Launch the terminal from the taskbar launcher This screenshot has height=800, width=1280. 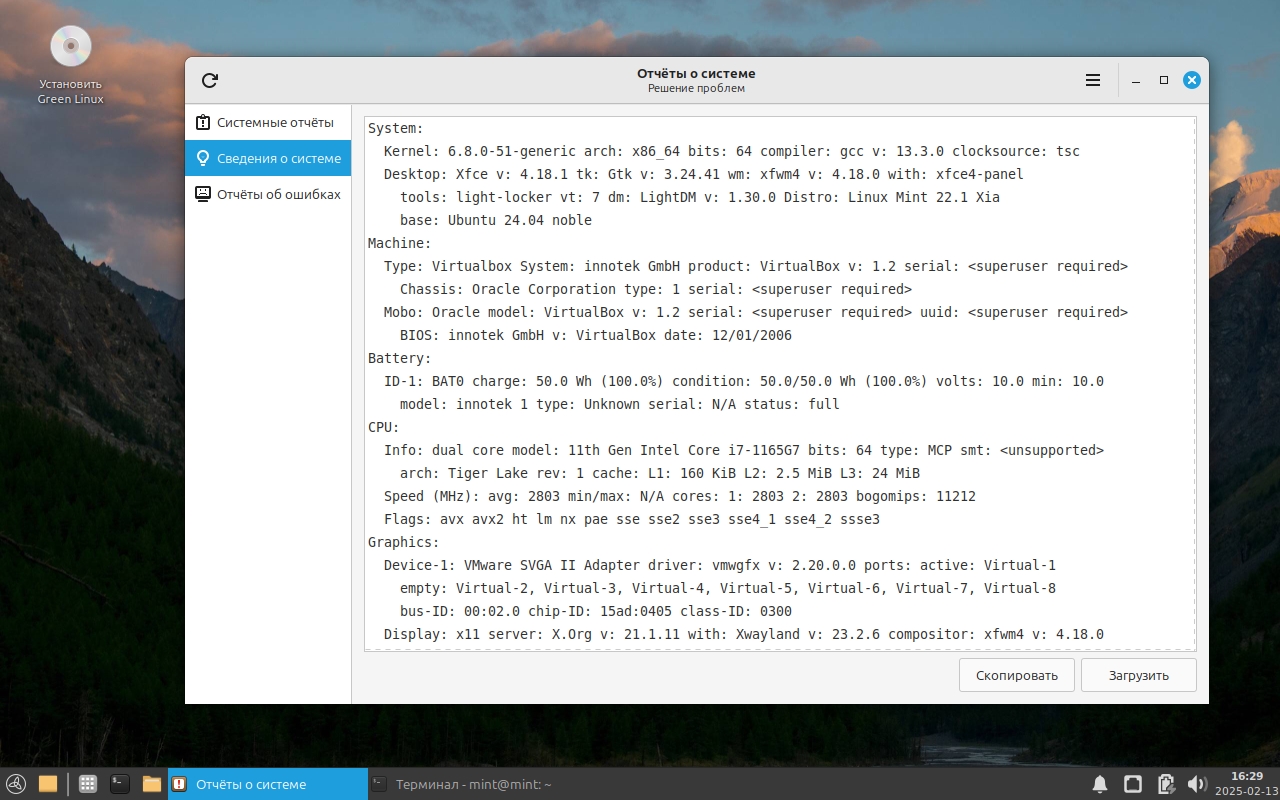coord(120,784)
